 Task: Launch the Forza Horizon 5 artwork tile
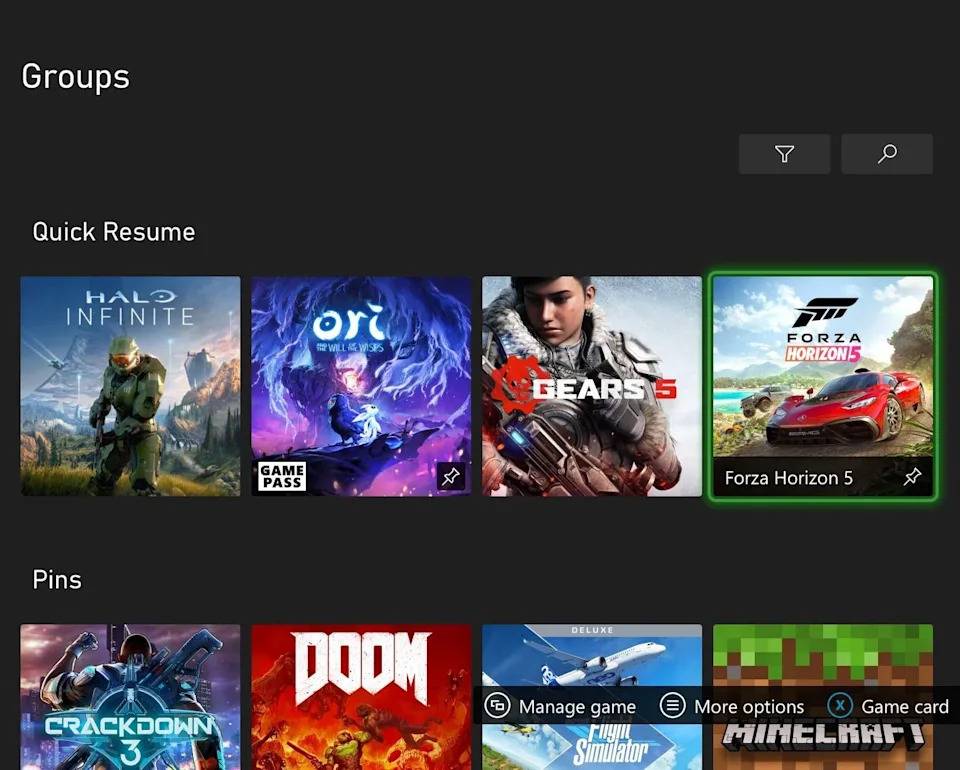click(x=822, y=370)
